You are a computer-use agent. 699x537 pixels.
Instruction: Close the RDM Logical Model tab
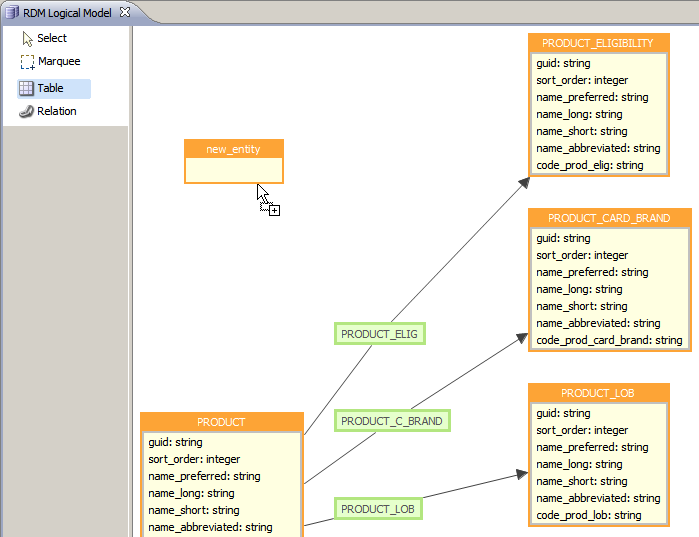(125, 12)
